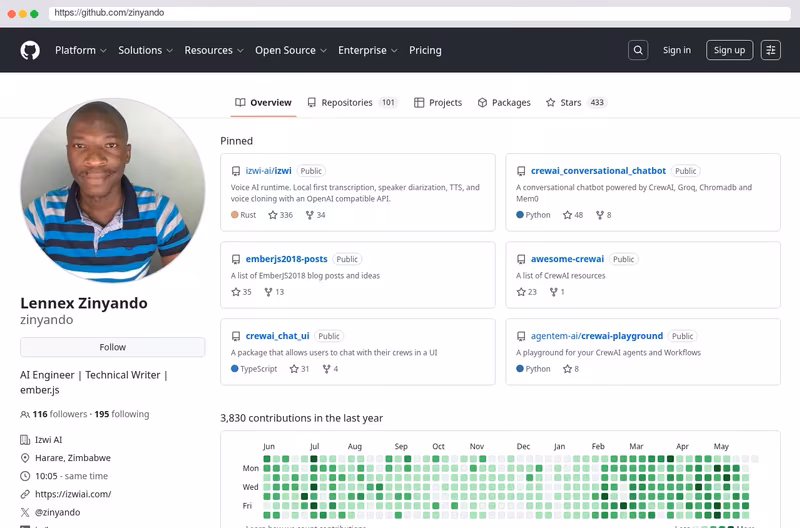Switch to the Packages tab
Screen dimensions: 800x528
pyautogui.click(x=504, y=103)
